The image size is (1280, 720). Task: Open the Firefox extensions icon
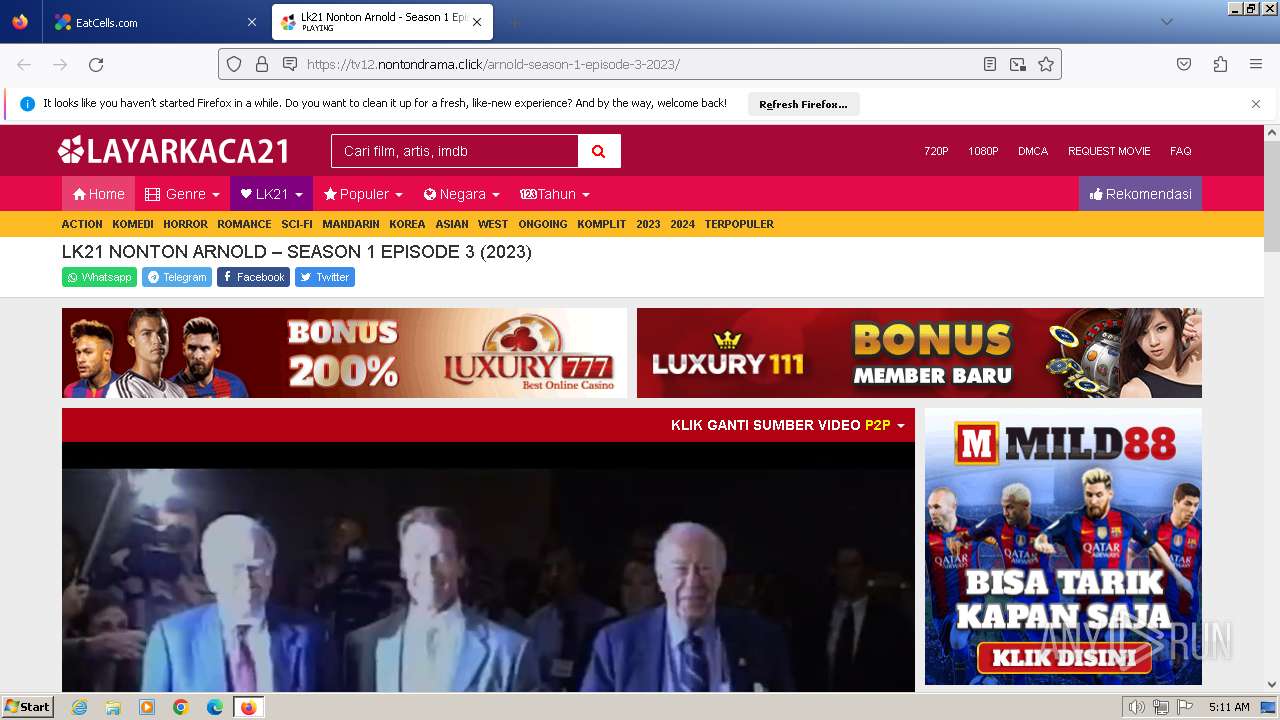click(x=1220, y=64)
